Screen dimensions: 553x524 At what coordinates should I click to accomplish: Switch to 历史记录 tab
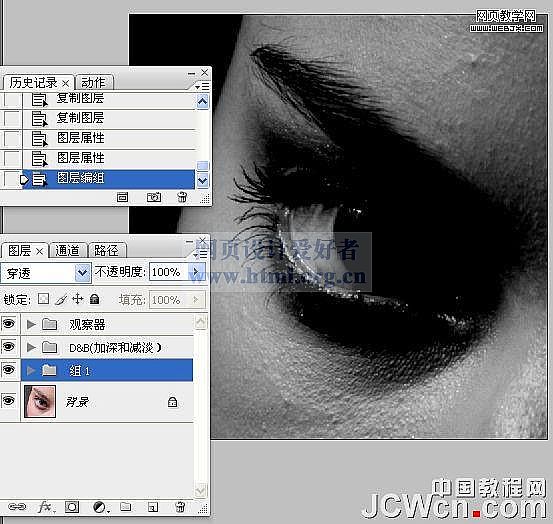point(34,83)
